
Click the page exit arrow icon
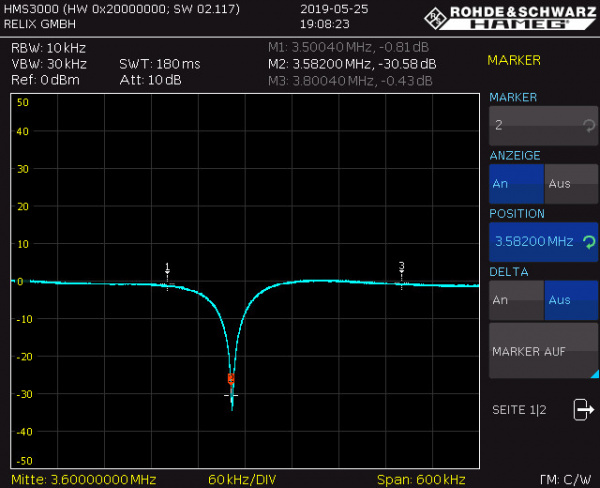(x=583, y=410)
